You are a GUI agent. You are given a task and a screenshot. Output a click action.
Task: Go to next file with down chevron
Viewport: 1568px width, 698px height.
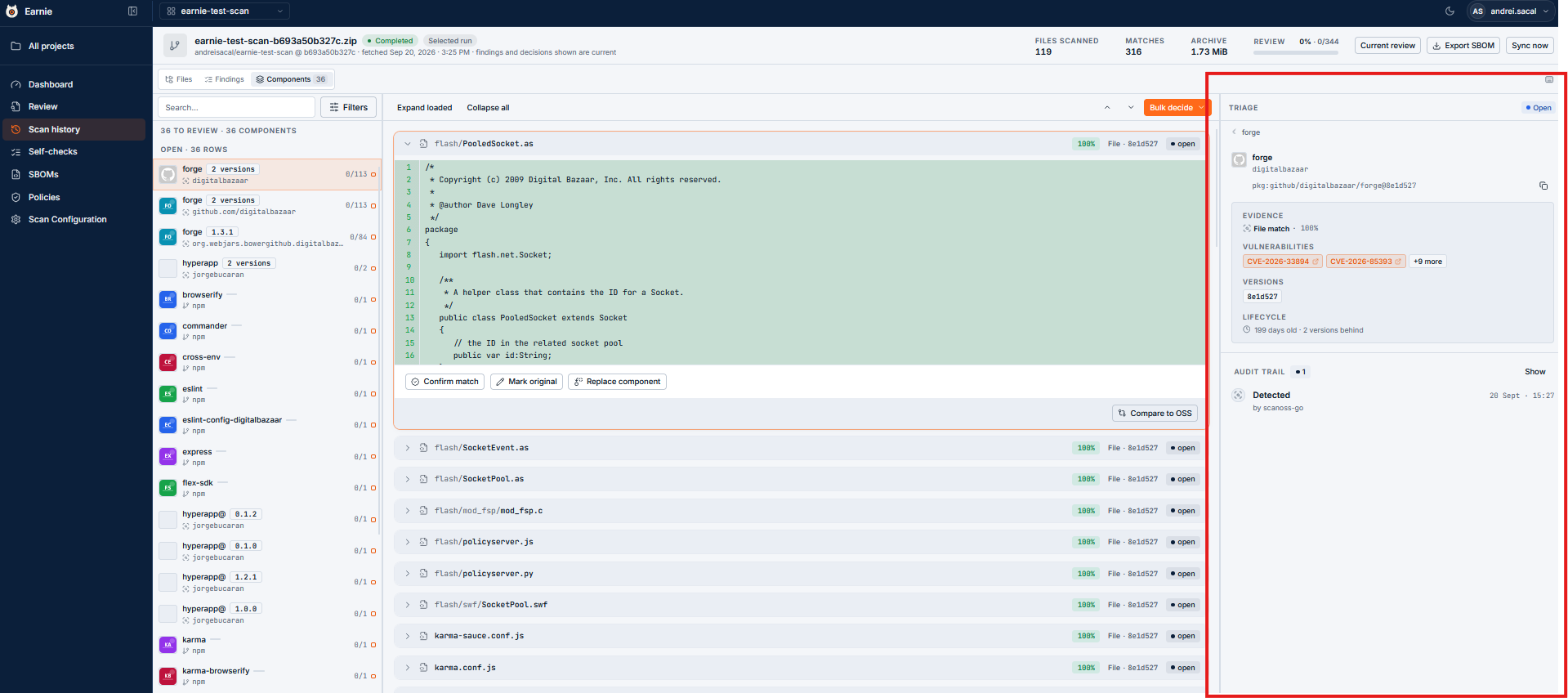(1131, 108)
